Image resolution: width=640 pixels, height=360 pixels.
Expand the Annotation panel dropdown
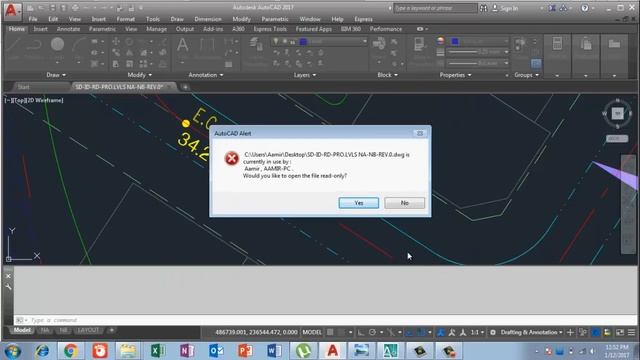click(206, 75)
